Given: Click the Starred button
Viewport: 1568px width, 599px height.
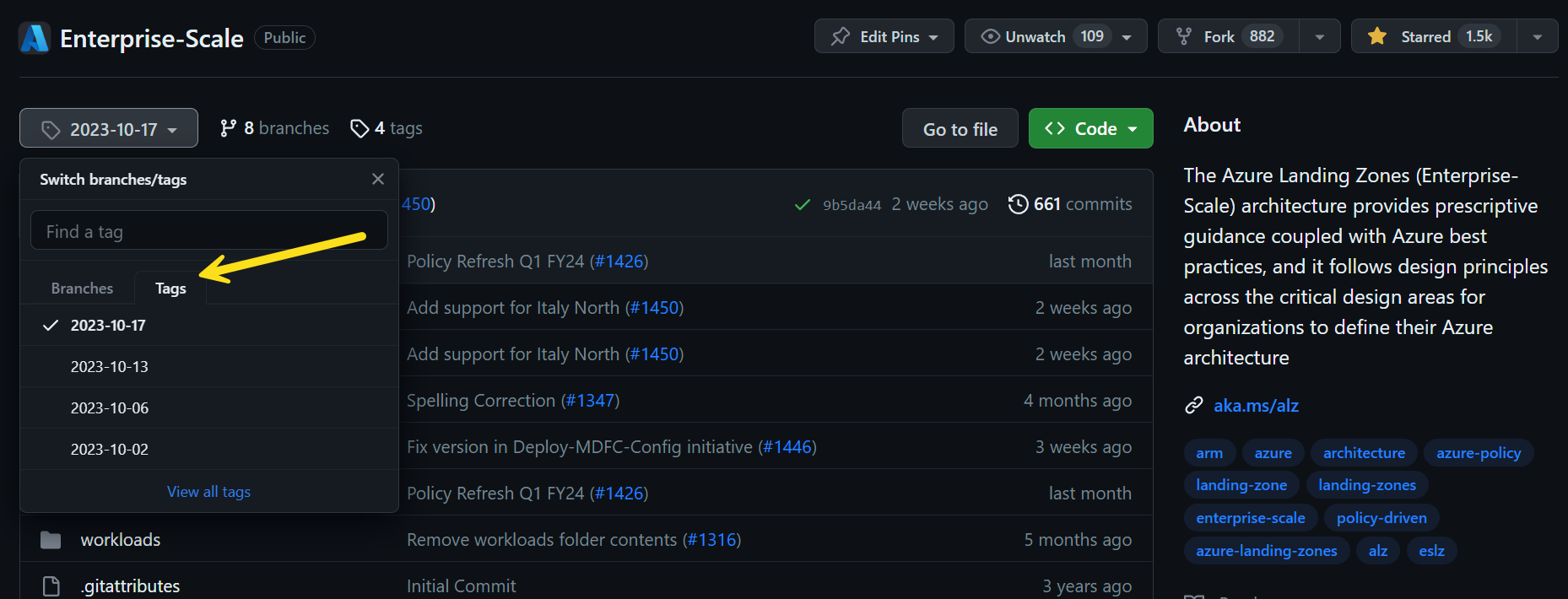Looking at the screenshot, I should tap(1434, 36).
